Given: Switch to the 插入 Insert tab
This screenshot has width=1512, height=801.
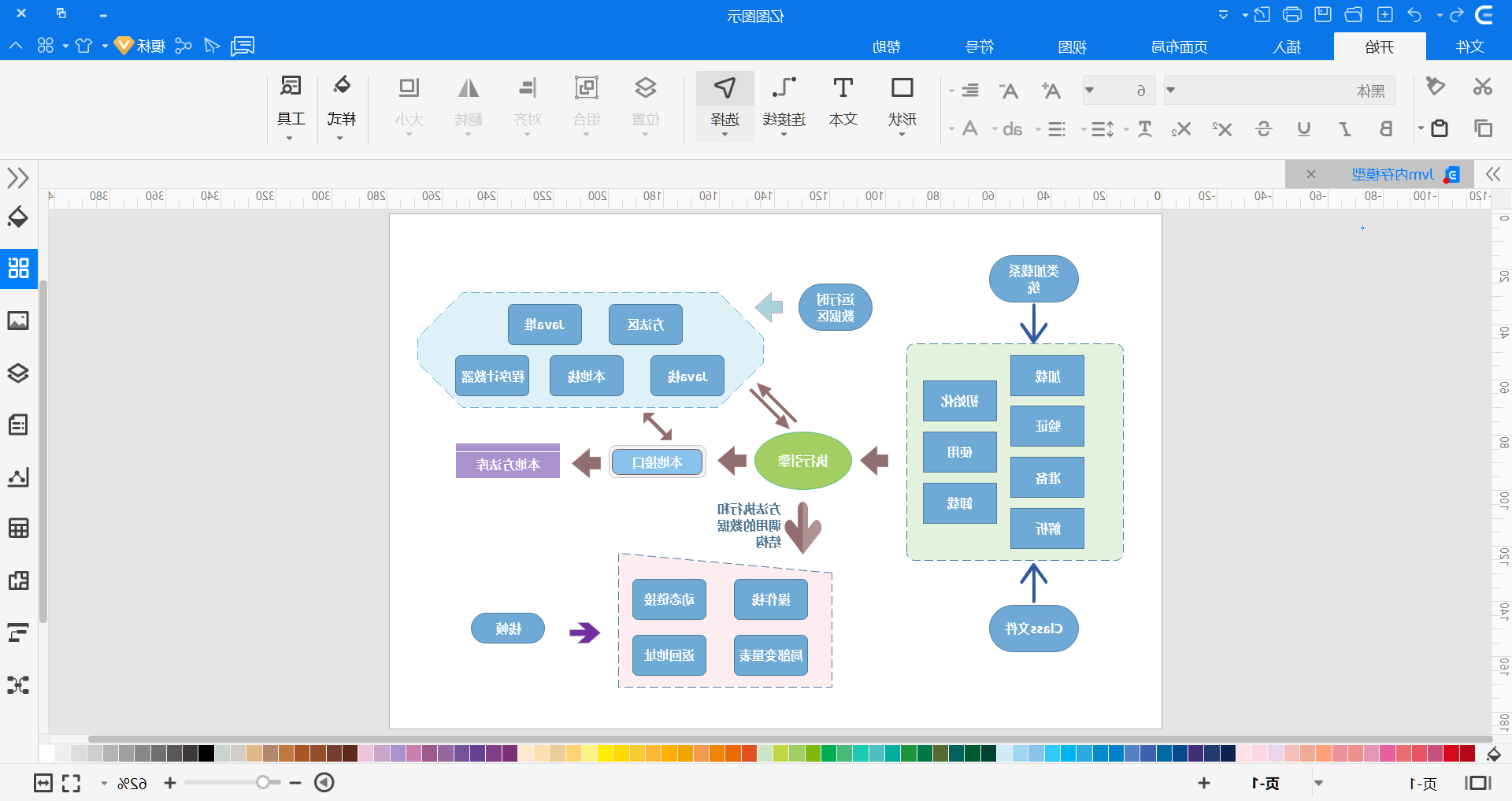Looking at the screenshot, I should pos(1287,46).
